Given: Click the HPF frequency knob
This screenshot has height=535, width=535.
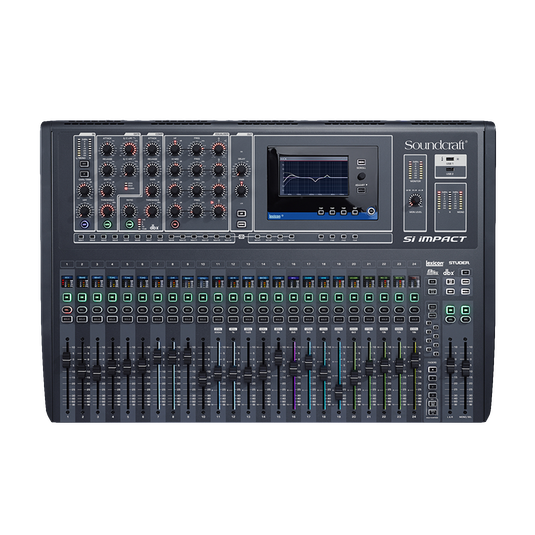Looking at the screenshot, I should (84, 211).
